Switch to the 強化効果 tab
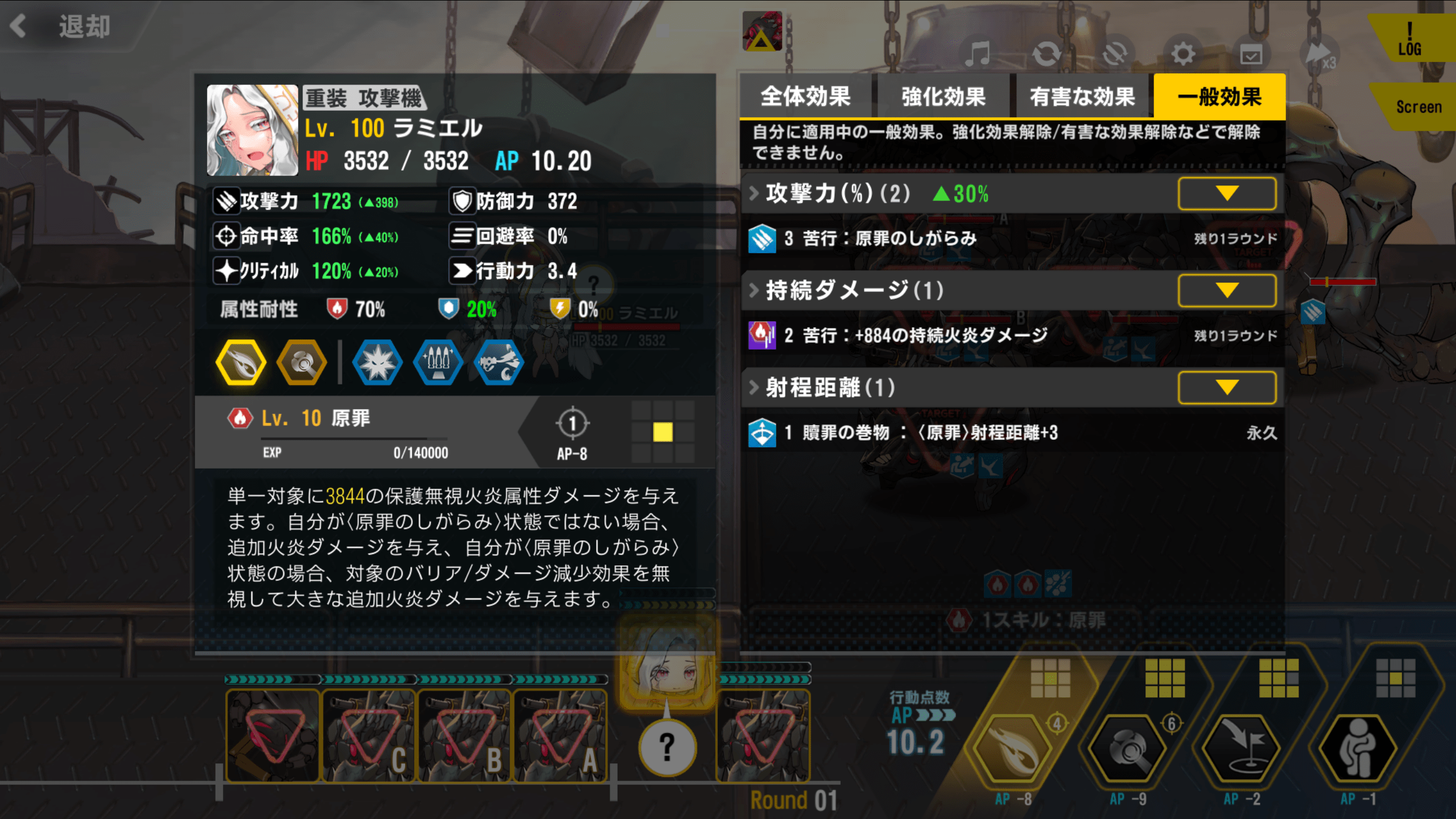Viewport: 1456px width, 819px height. pyautogui.click(x=943, y=96)
